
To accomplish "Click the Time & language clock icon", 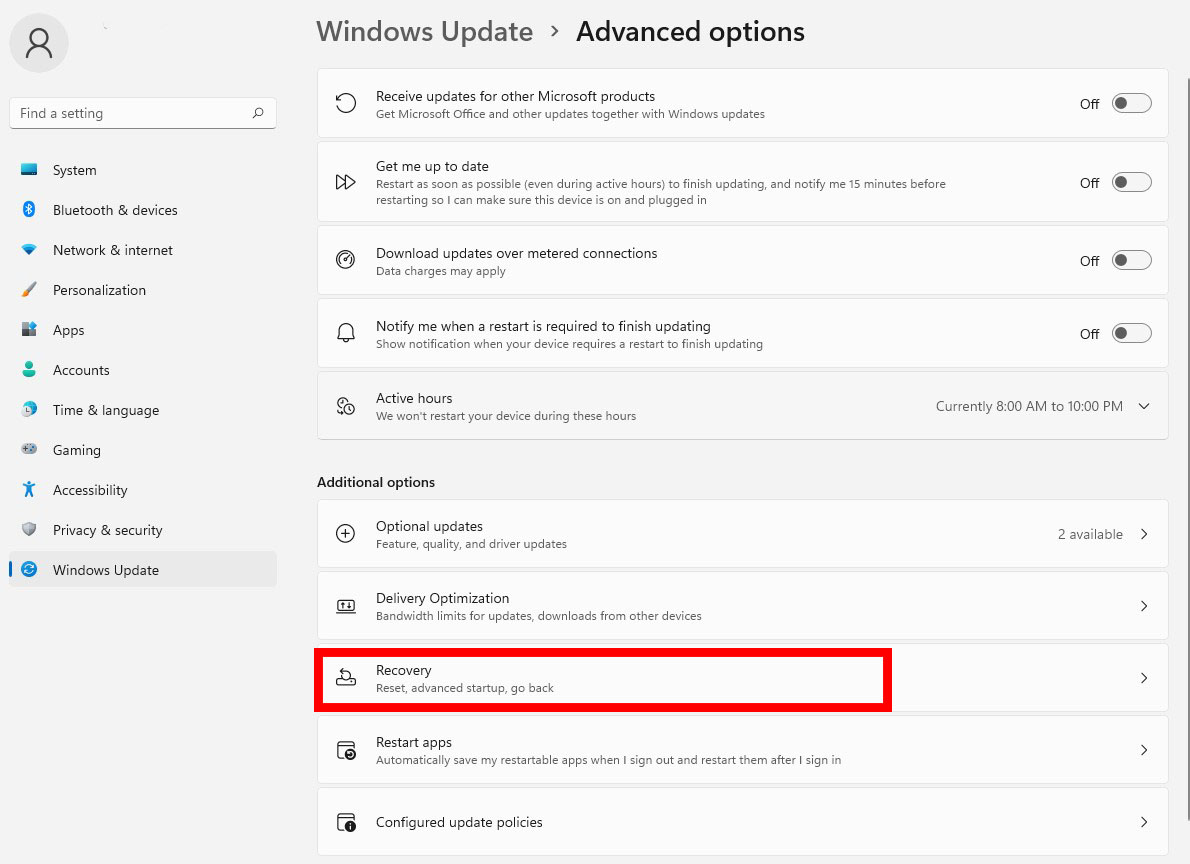I will tap(29, 409).
